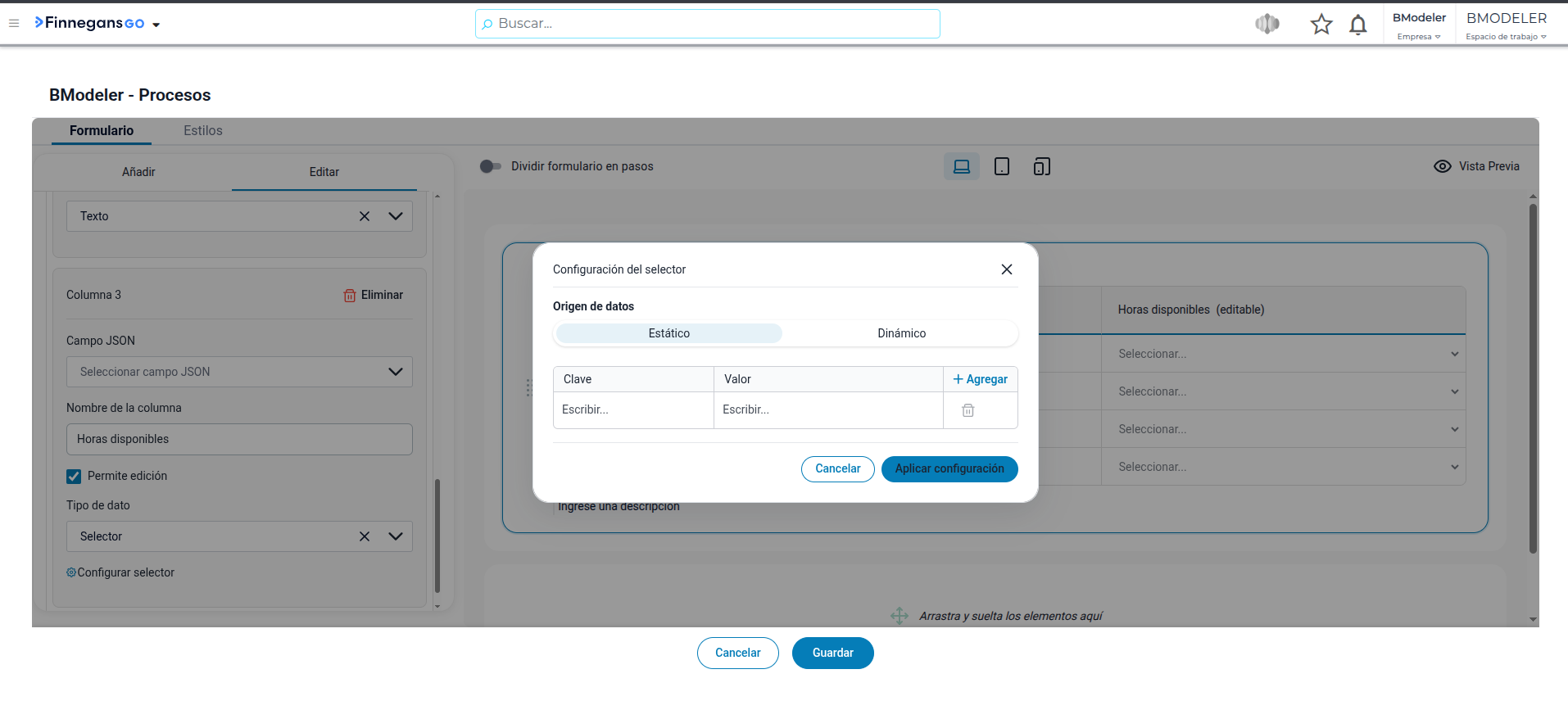This screenshot has width=1568, height=701.
Task: Click the form canvas vertical scrollbar
Action: point(1533,378)
